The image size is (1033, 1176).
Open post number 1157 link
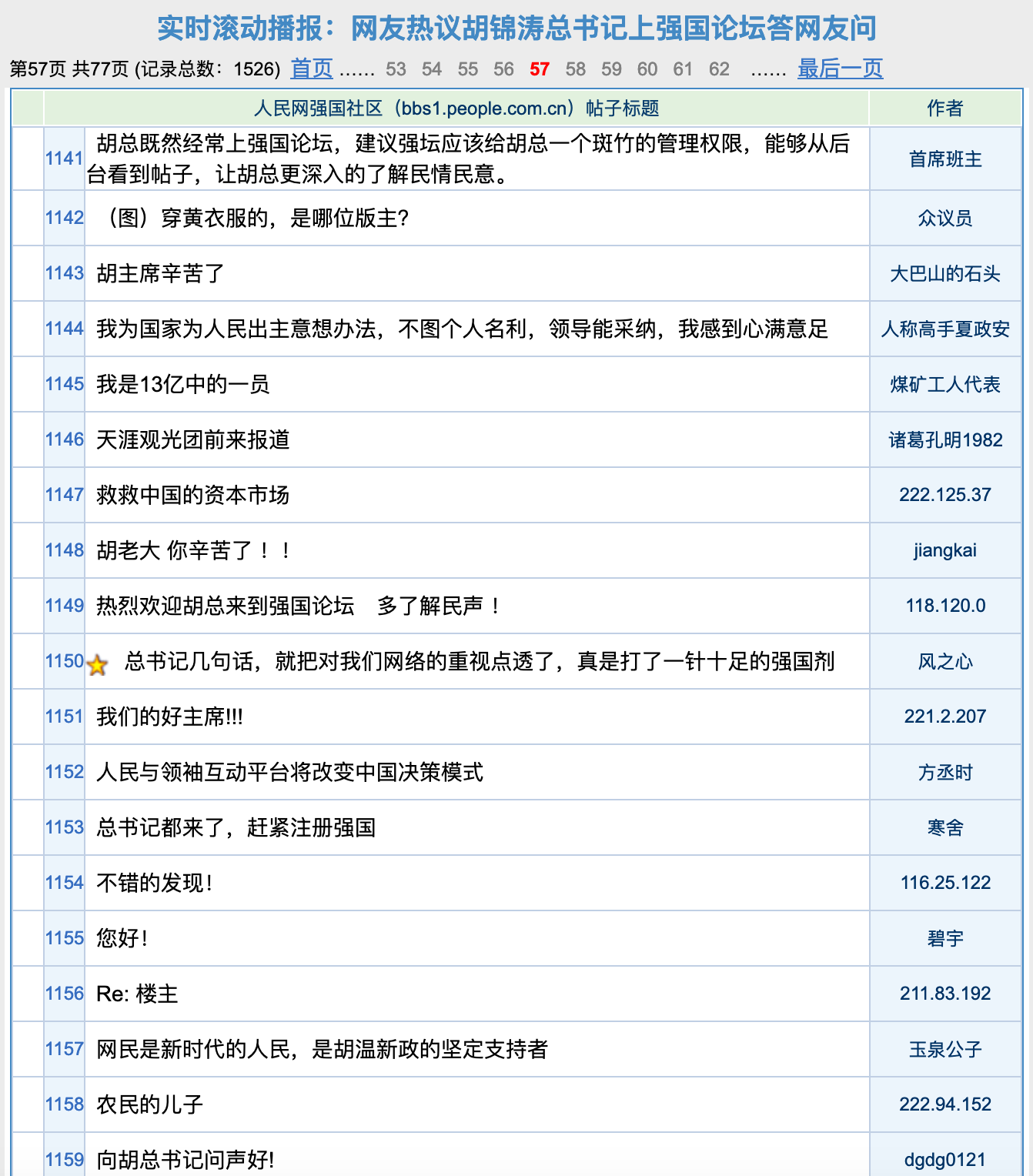click(64, 1049)
